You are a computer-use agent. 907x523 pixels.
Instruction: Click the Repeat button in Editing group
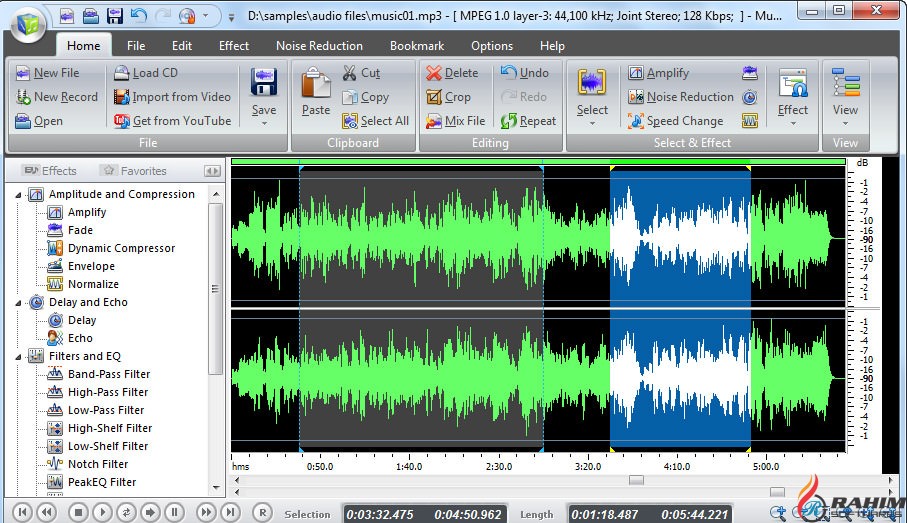click(x=509, y=121)
